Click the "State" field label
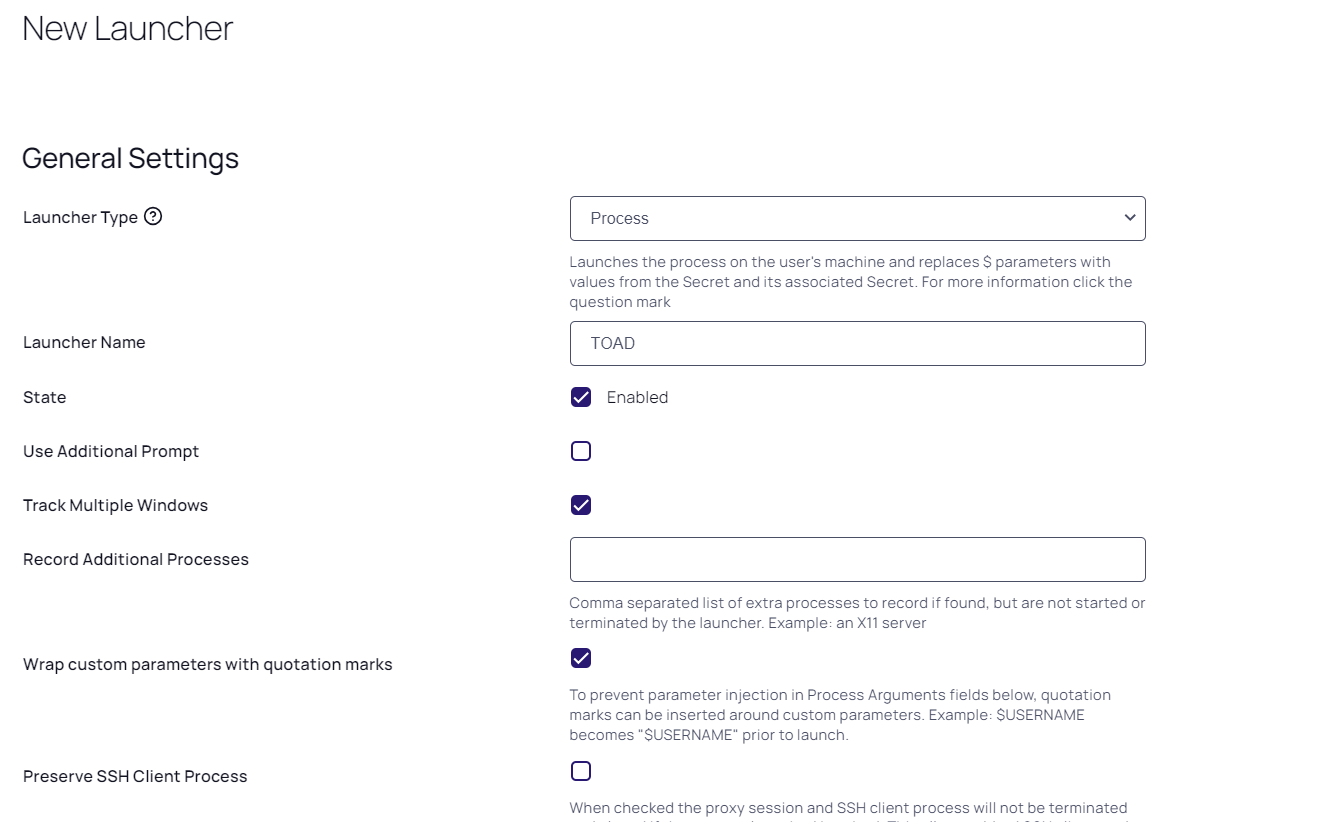Screen dimensions: 1318x822 point(44,397)
